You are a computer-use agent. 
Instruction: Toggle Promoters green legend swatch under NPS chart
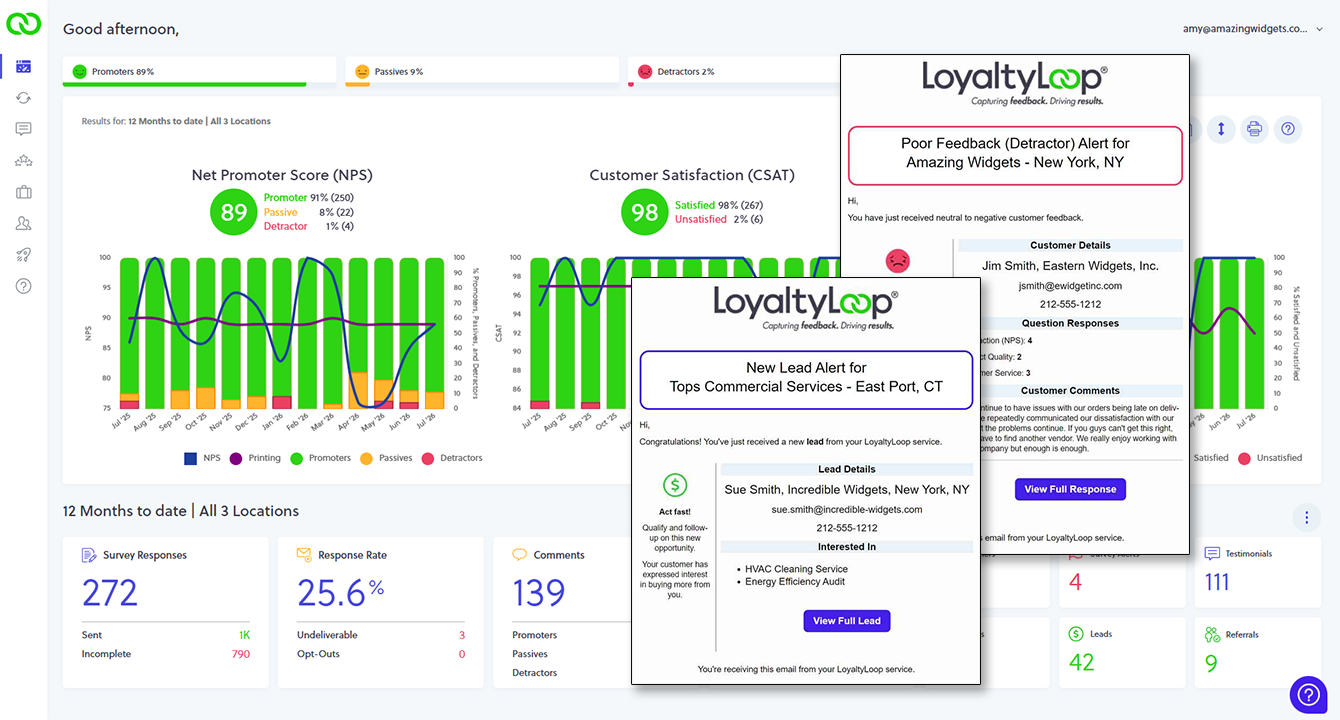pos(296,458)
